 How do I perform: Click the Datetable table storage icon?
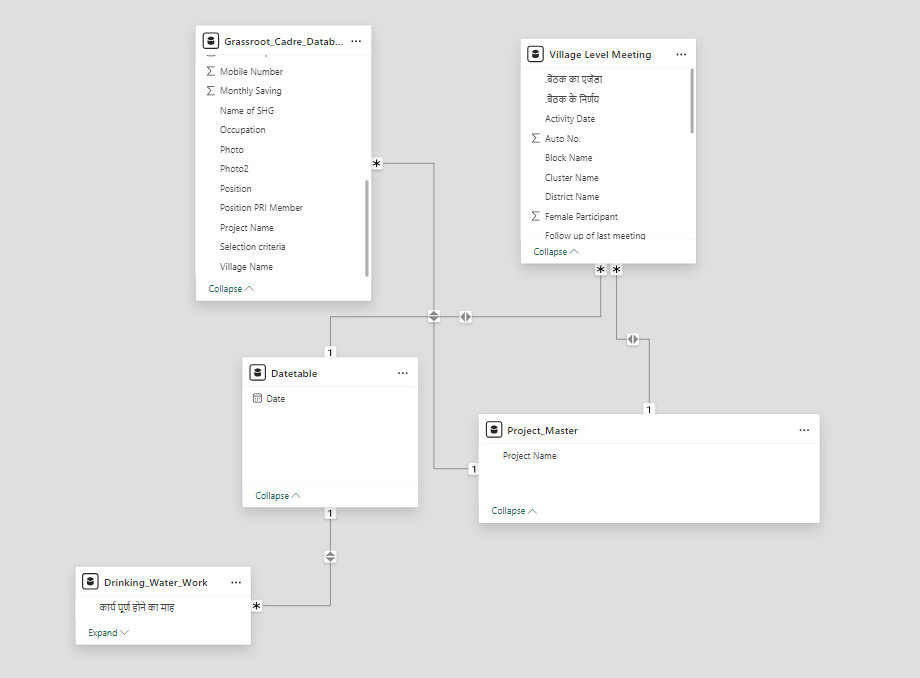click(x=258, y=372)
